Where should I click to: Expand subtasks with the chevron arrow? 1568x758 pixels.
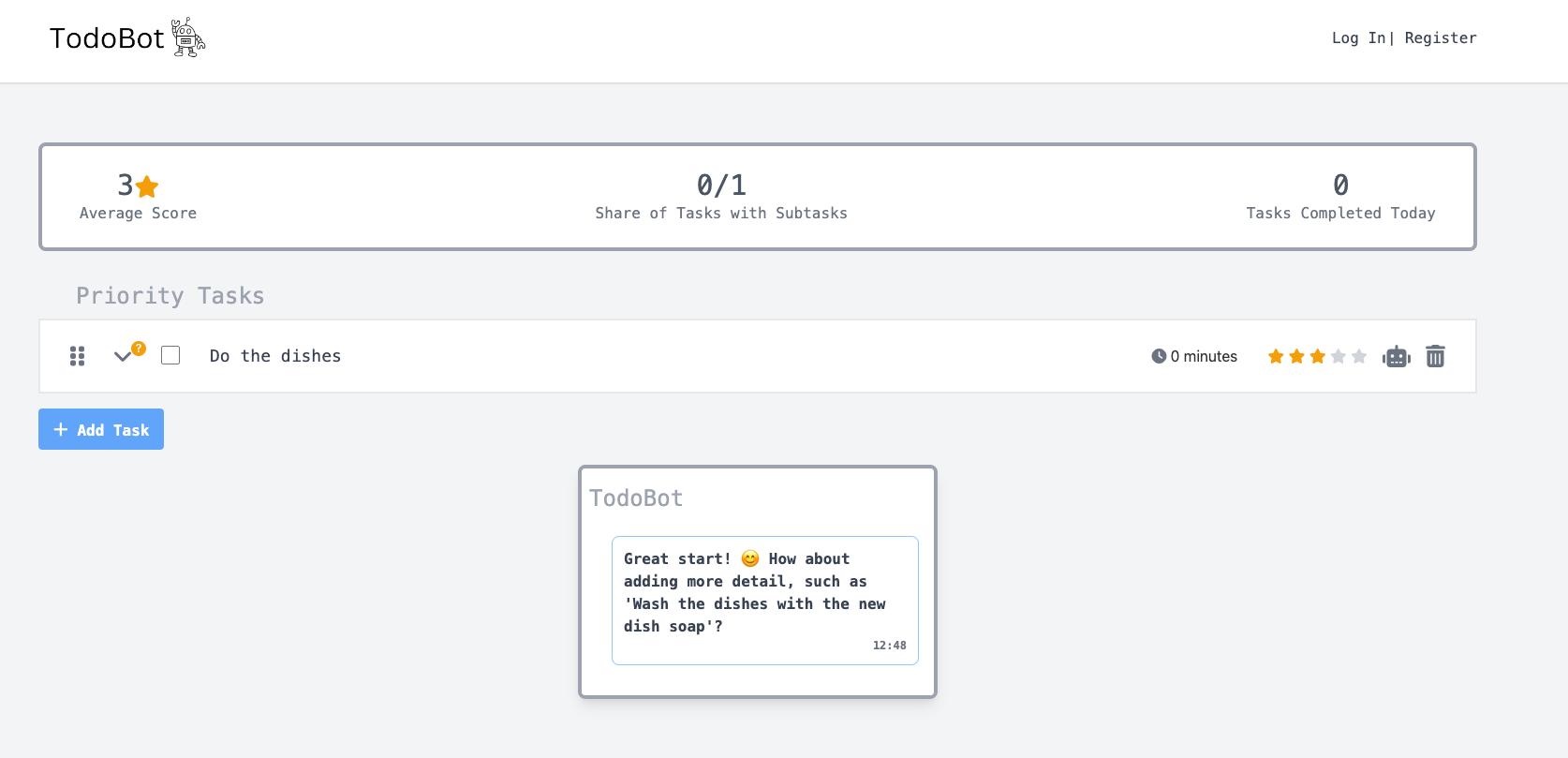click(122, 356)
